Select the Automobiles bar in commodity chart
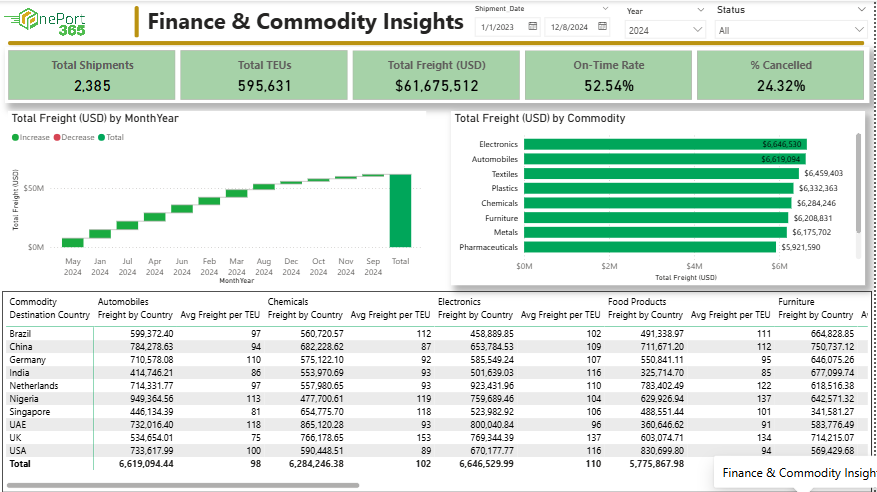This screenshot has height=492, width=877. (x=664, y=159)
